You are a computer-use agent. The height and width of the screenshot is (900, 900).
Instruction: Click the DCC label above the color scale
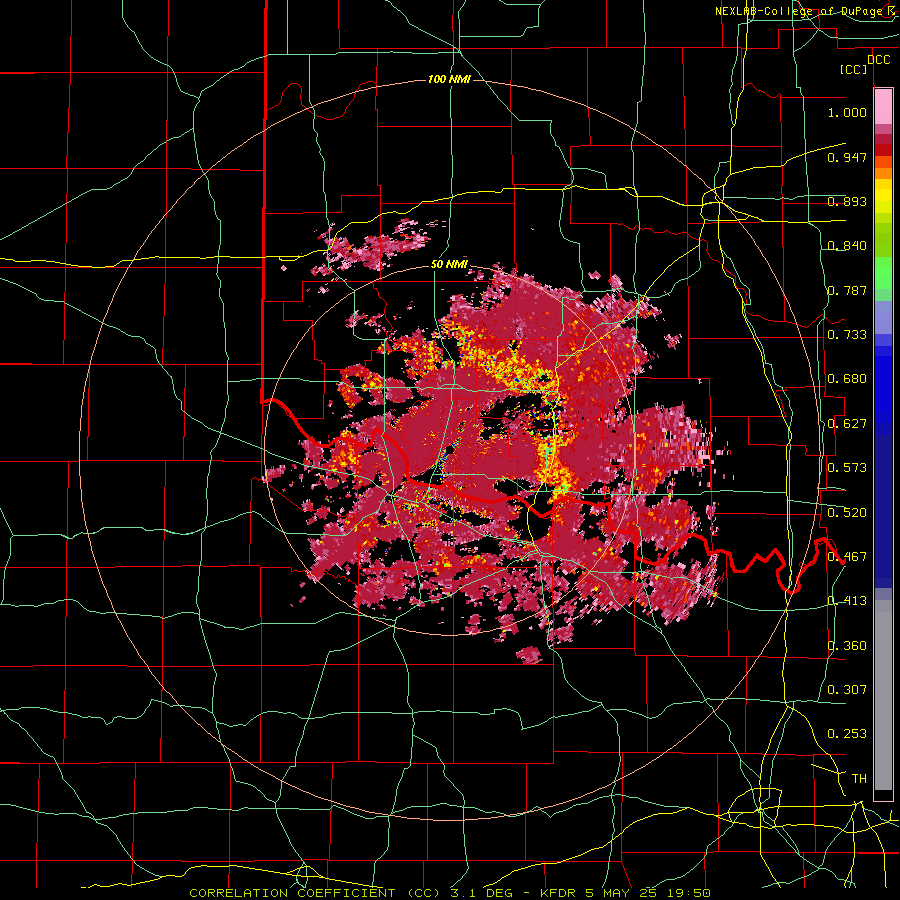pos(878,60)
